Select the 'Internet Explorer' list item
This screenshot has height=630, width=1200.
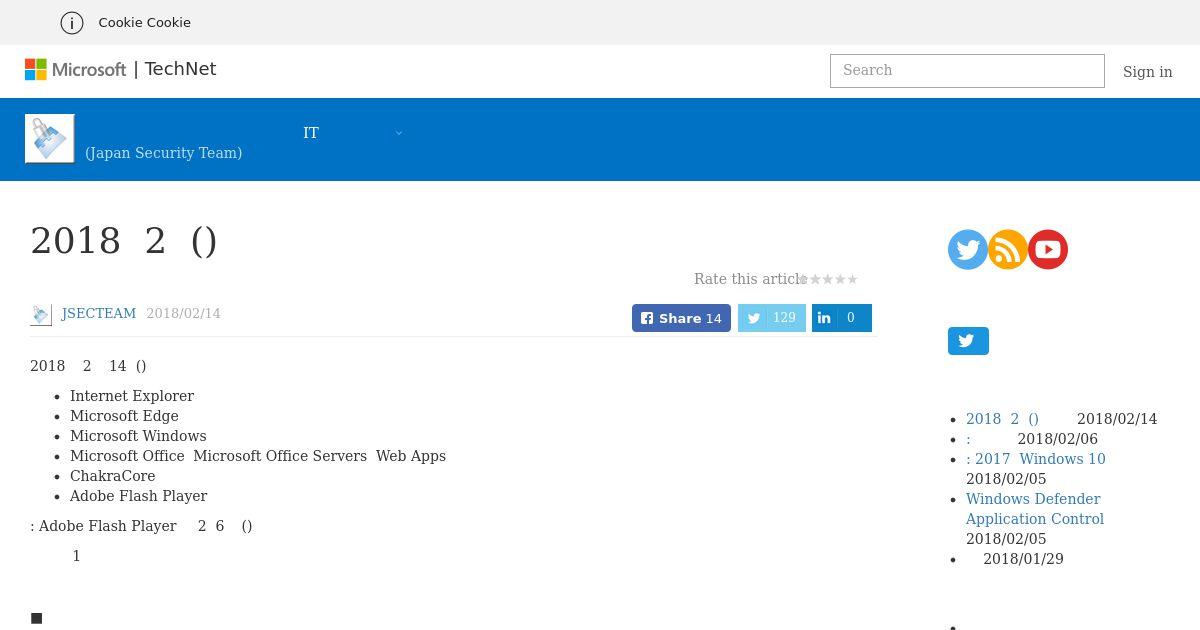click(132, 396)
